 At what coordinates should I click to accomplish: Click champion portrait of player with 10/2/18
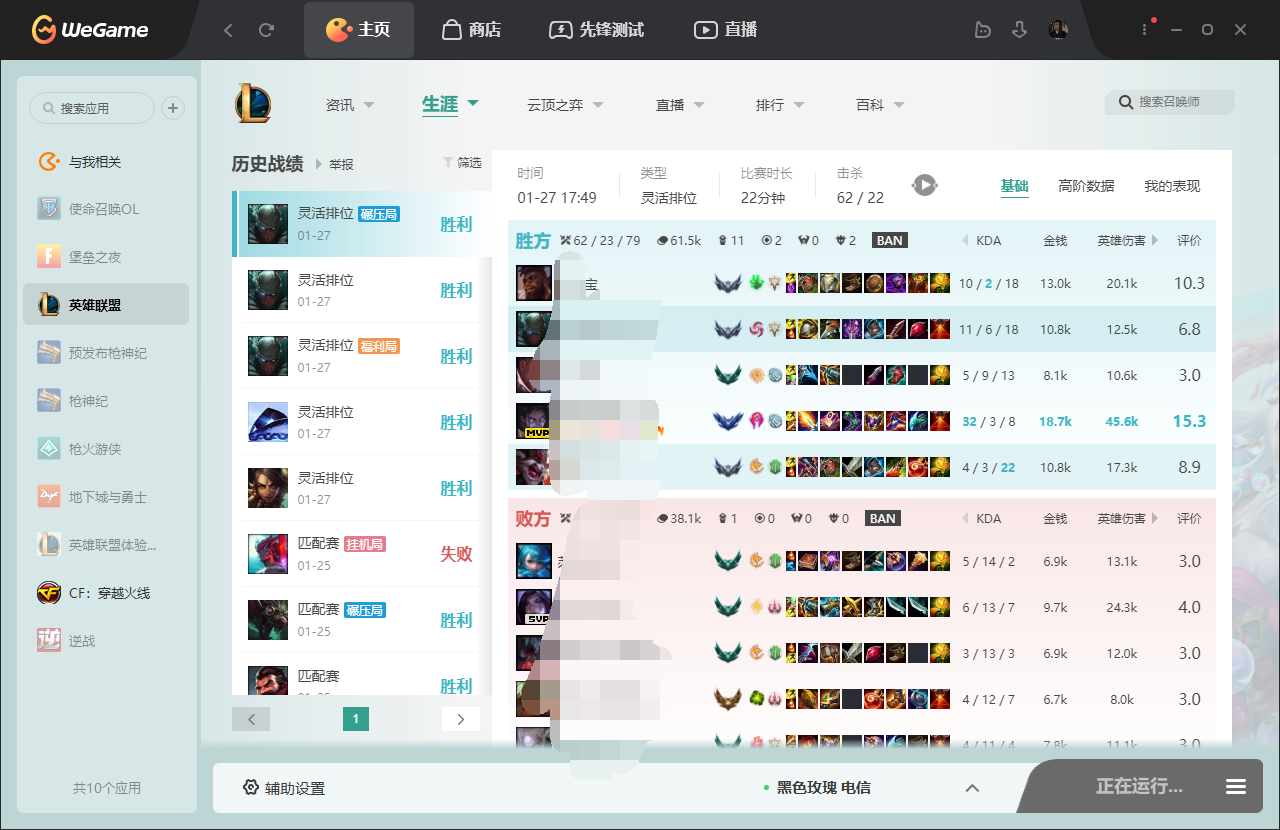(534, 283)
